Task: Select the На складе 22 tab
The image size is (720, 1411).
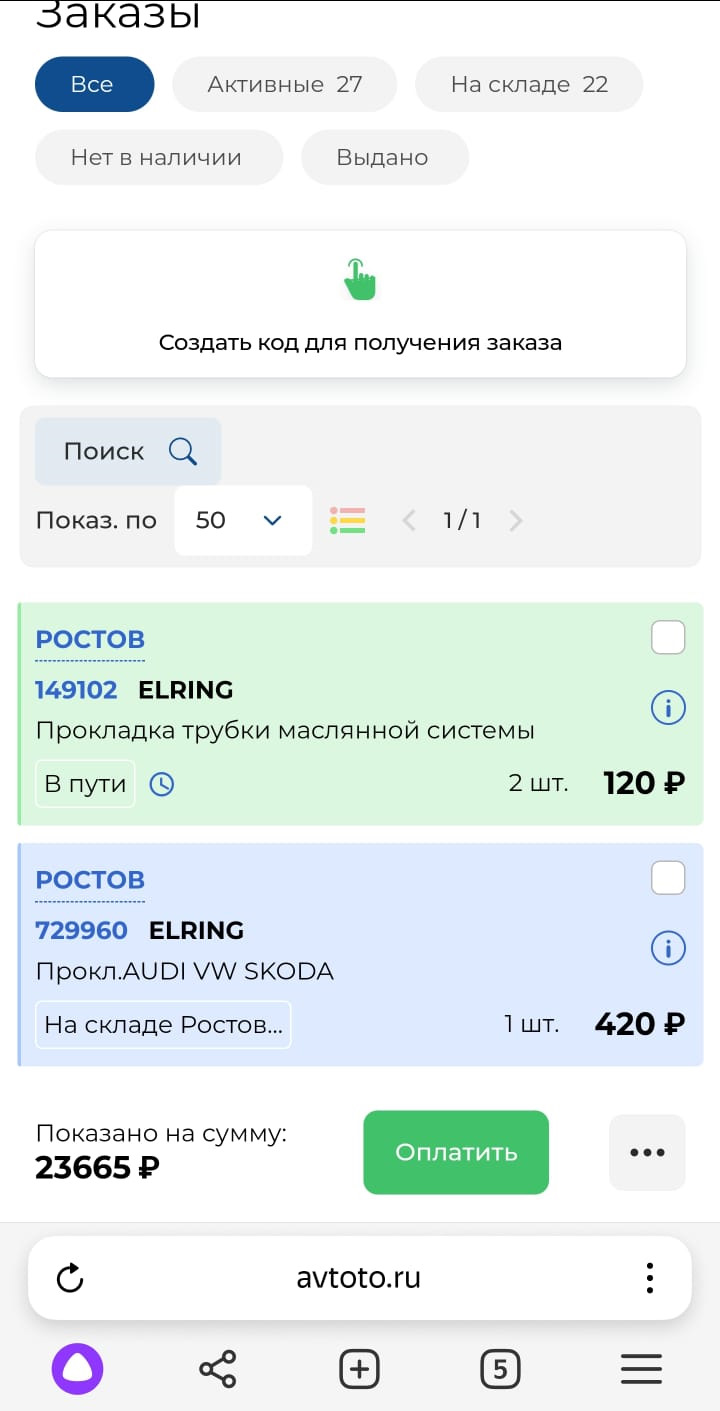Action: 529,85
